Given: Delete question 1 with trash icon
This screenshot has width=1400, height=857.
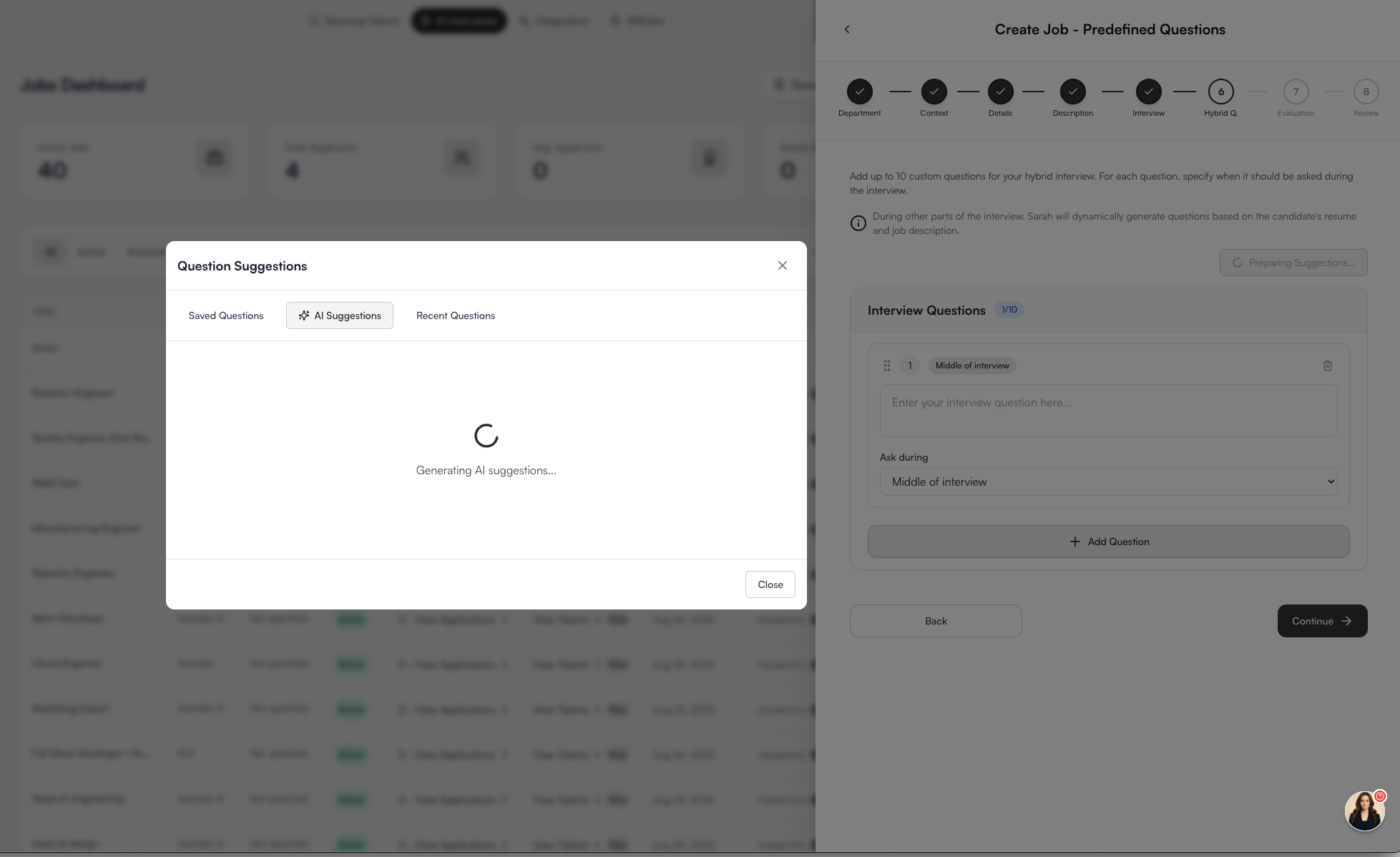Looking at the screenshot, I should pyautogui.click(x=1327, y=366).
